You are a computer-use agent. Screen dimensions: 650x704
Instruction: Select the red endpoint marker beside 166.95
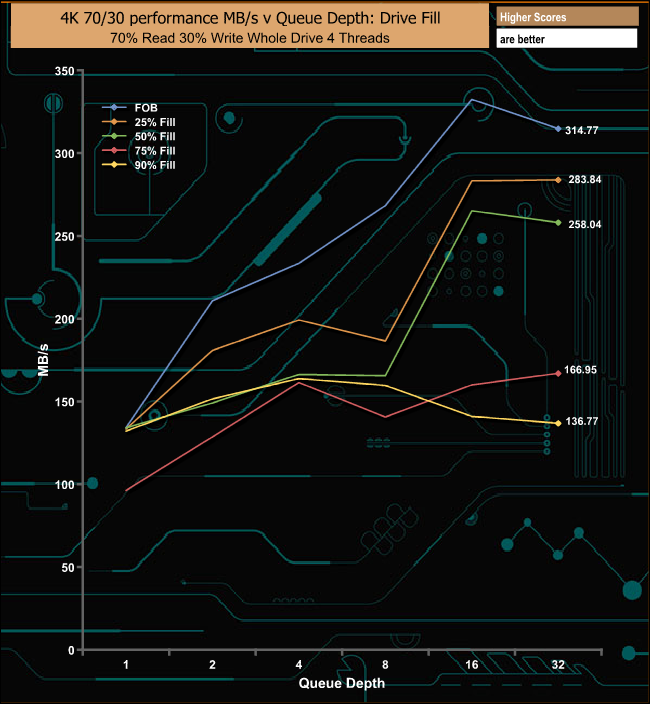click(x=558, y=373)
